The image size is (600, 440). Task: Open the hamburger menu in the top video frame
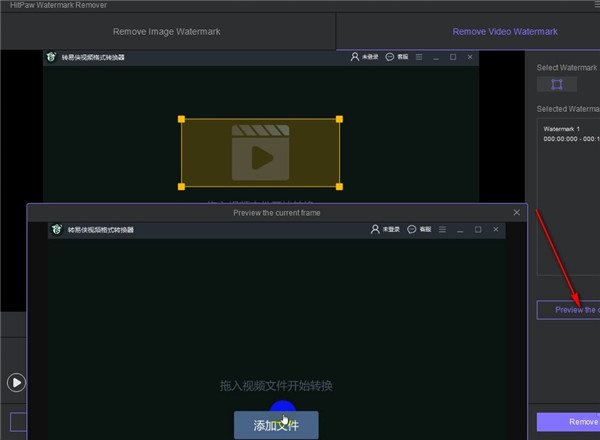click(x=417, y=58)
